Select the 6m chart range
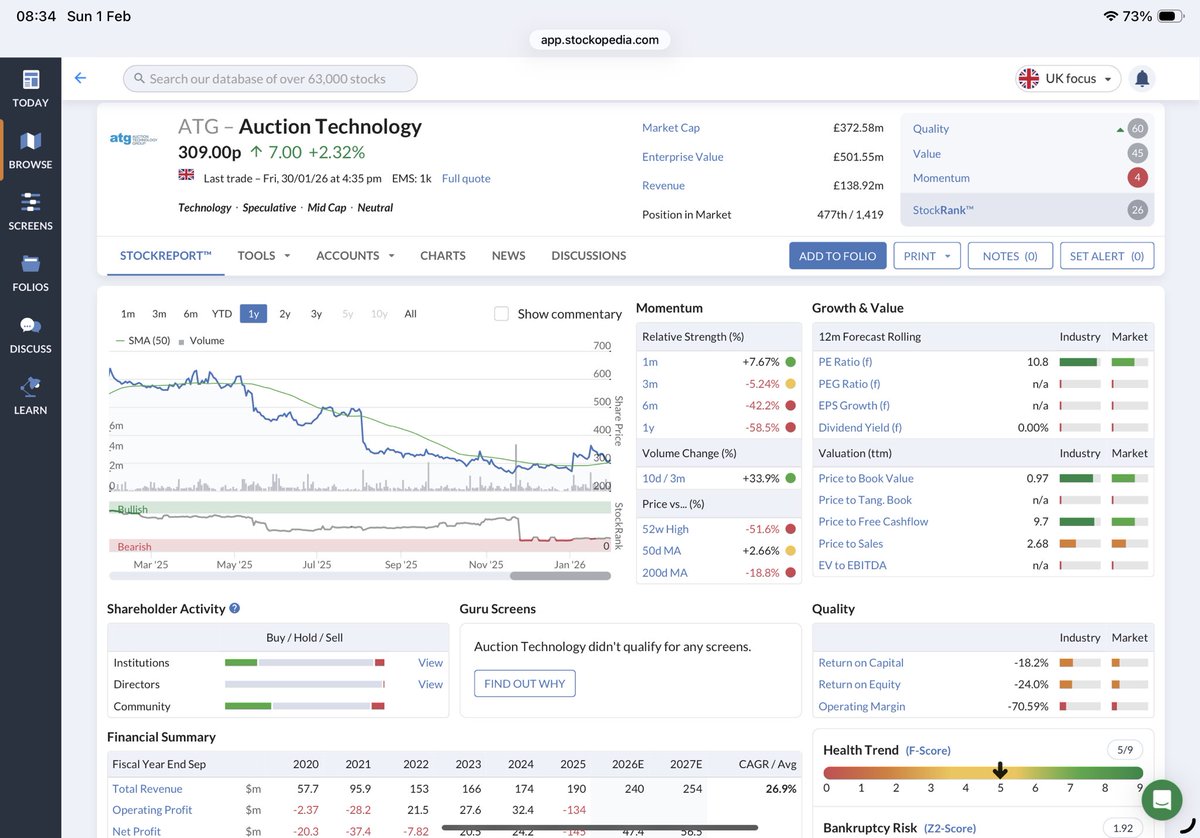Viewport: 1200px width, 838px height. [190, 314]
